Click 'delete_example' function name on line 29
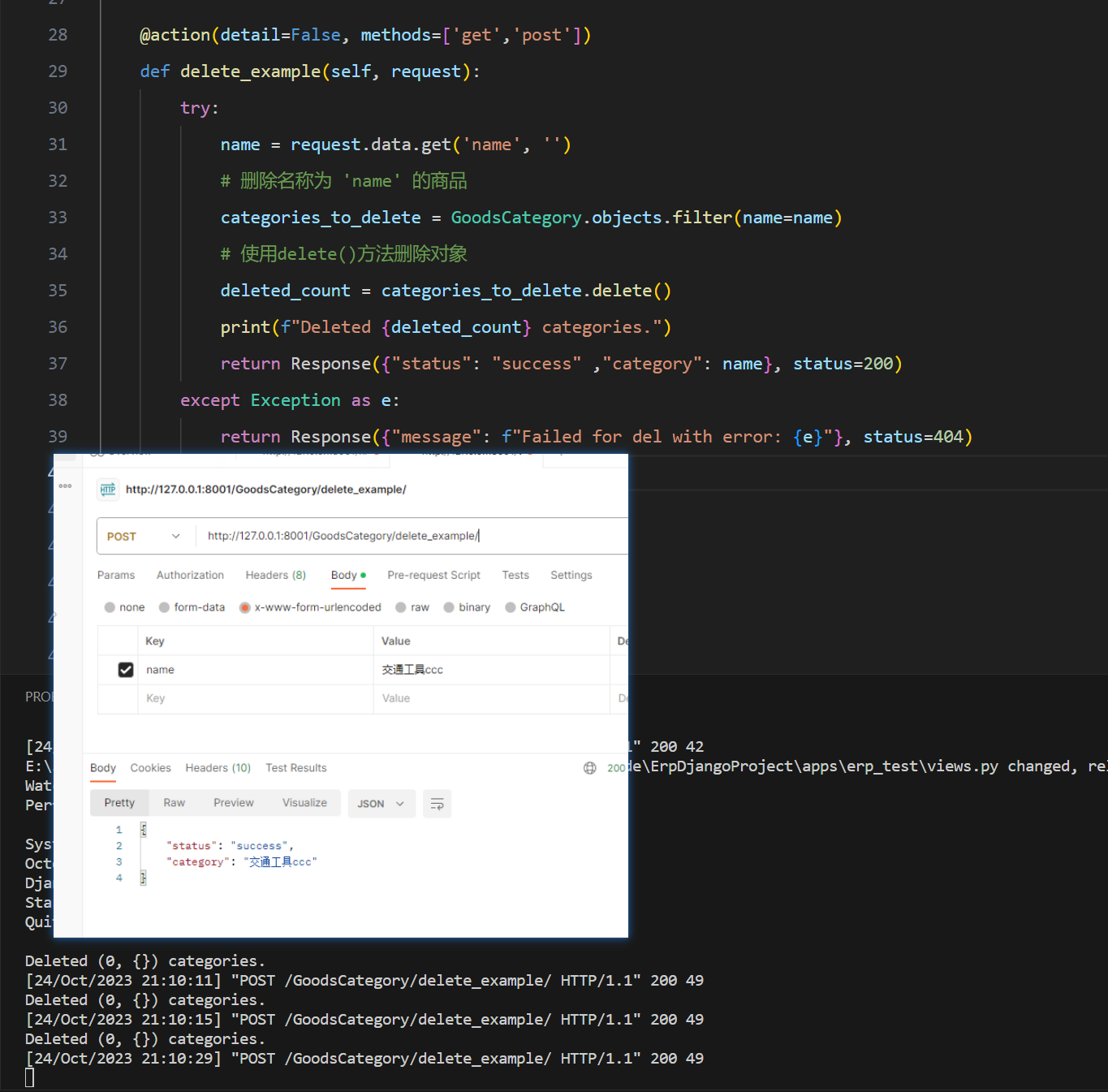This screenshot has height=1092, width=1108. pos(251,71)
